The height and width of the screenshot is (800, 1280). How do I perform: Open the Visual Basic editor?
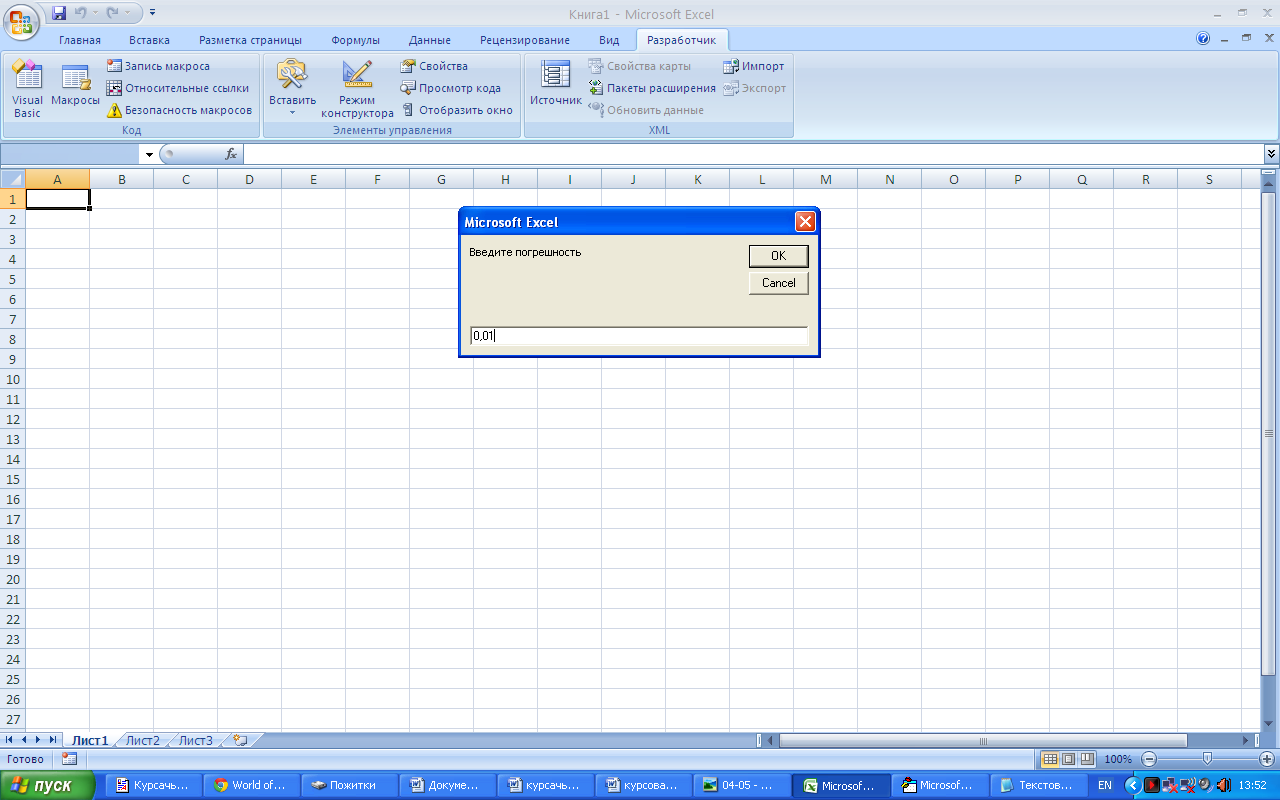pyautogui.click(x=27, y=89)
